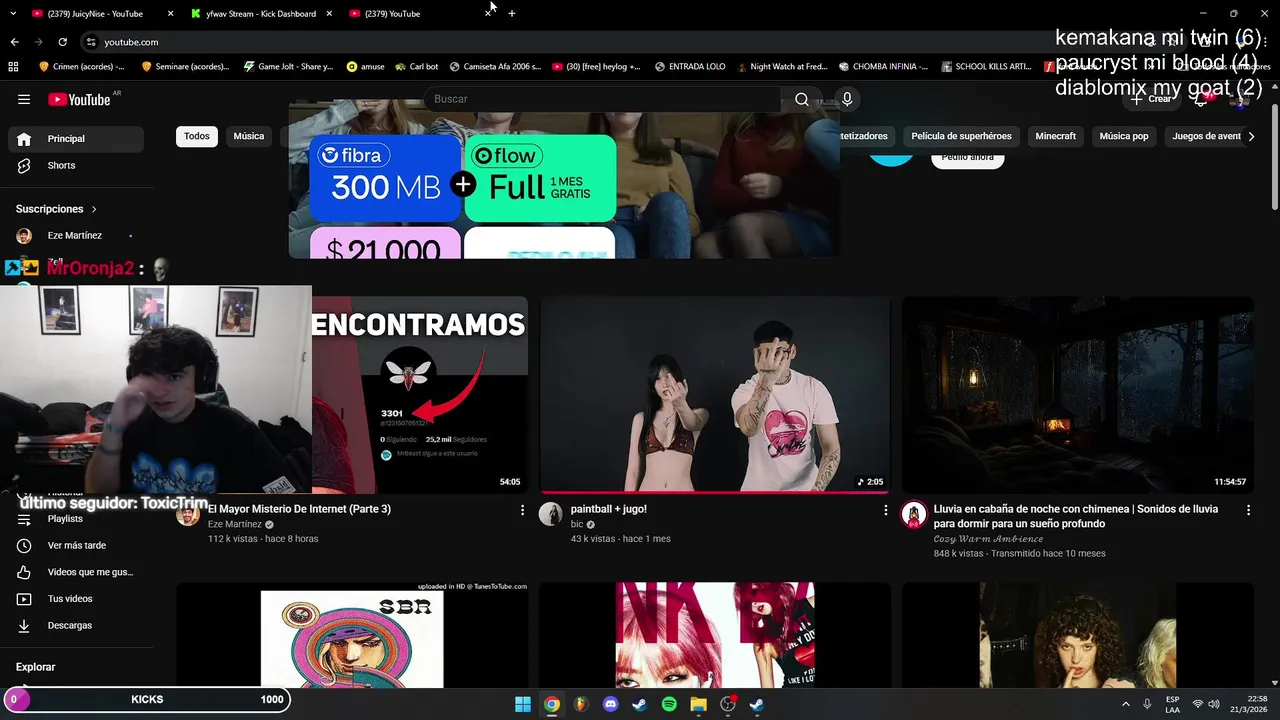
Task: Open Descargas in sidebar
Action: 76,625
